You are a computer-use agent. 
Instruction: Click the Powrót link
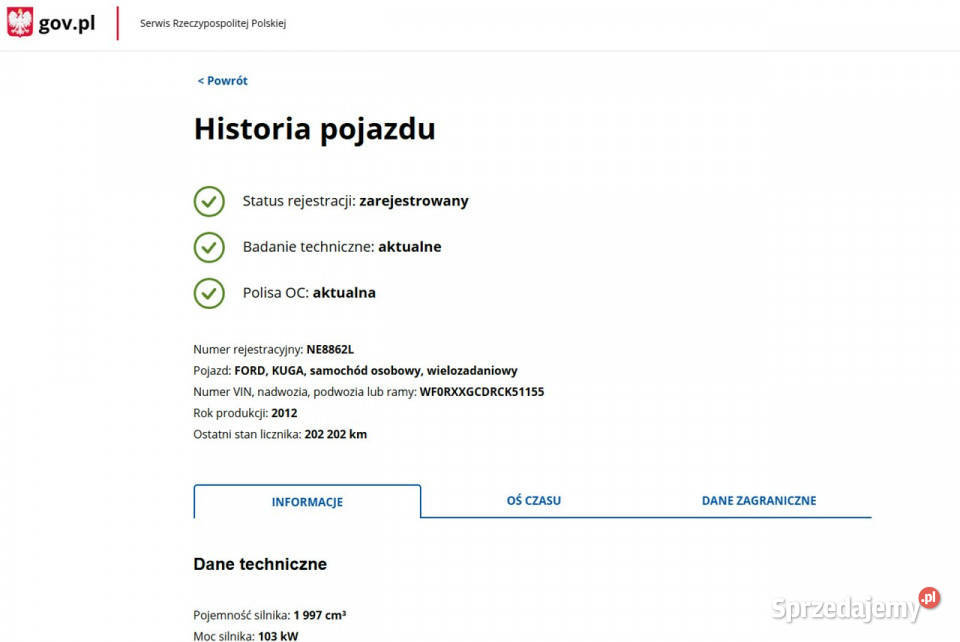pyautogui.click(x=226, y=80)
